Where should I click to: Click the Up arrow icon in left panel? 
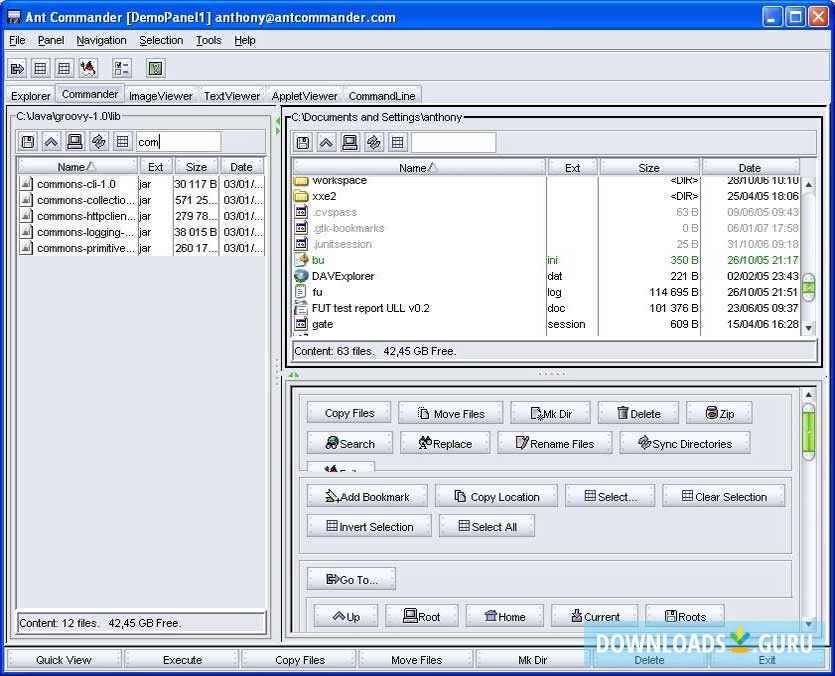tap(51, 142)
